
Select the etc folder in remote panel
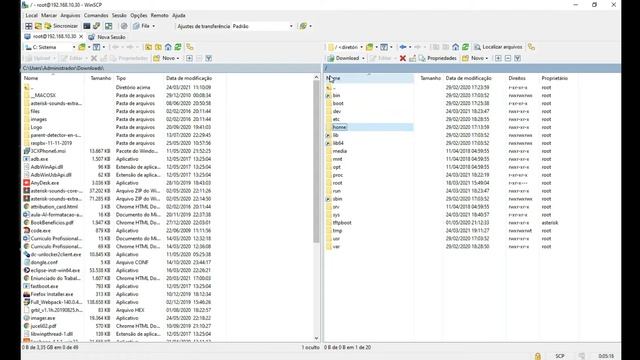click(336, 119)
